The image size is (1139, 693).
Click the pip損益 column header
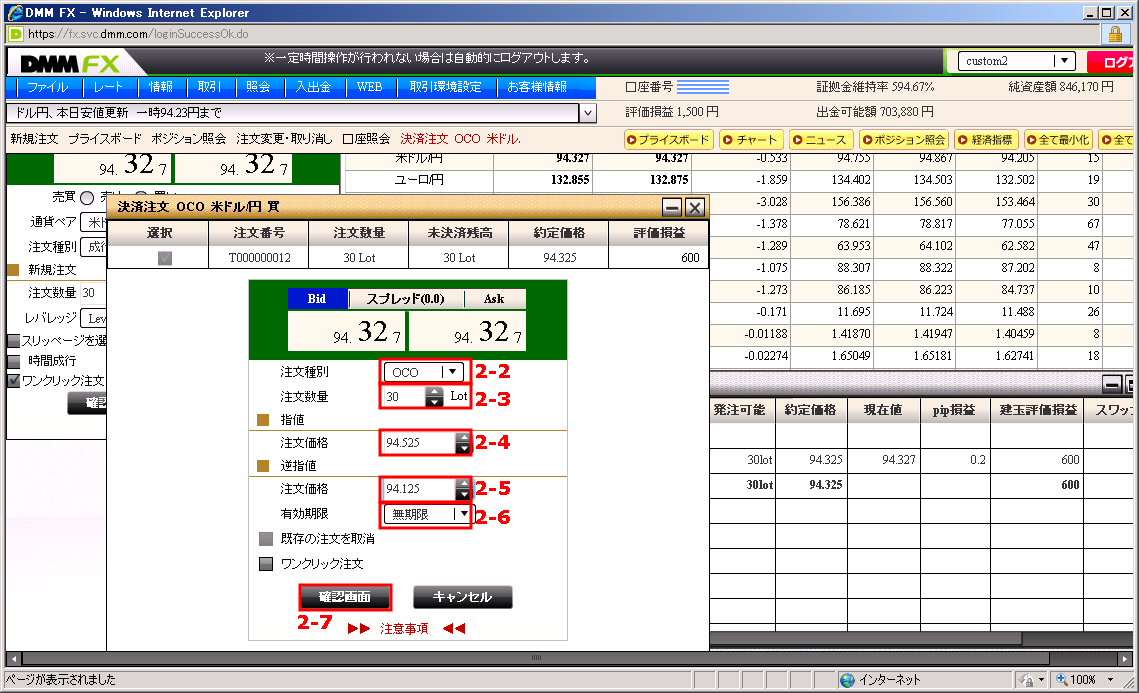[954, 410]
